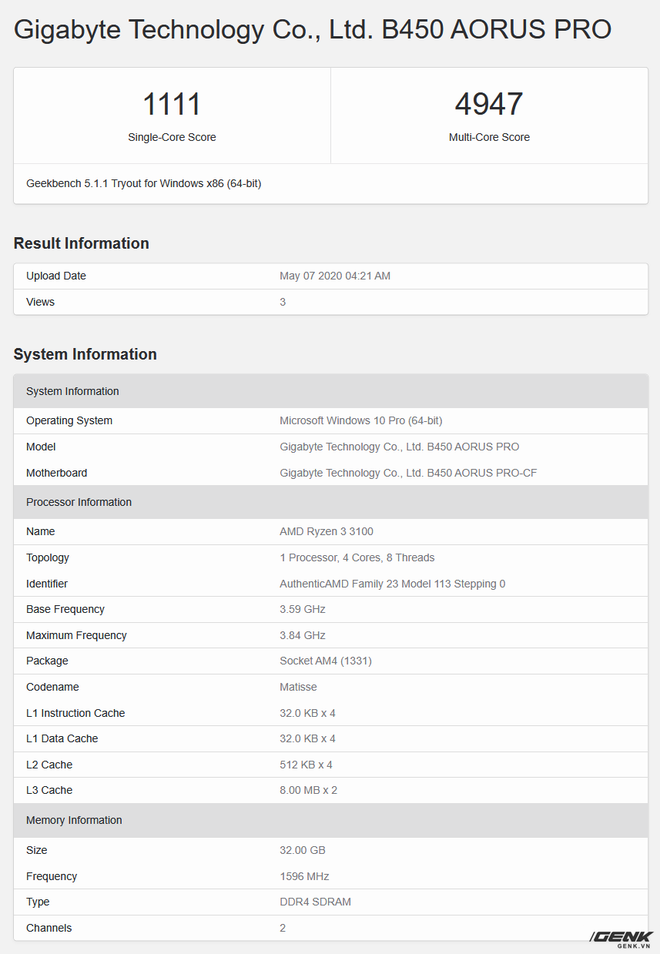Click the upload date value 'May 07 2020 04:21 AM'
Screen dimensions: 660x954
point(335,276)
